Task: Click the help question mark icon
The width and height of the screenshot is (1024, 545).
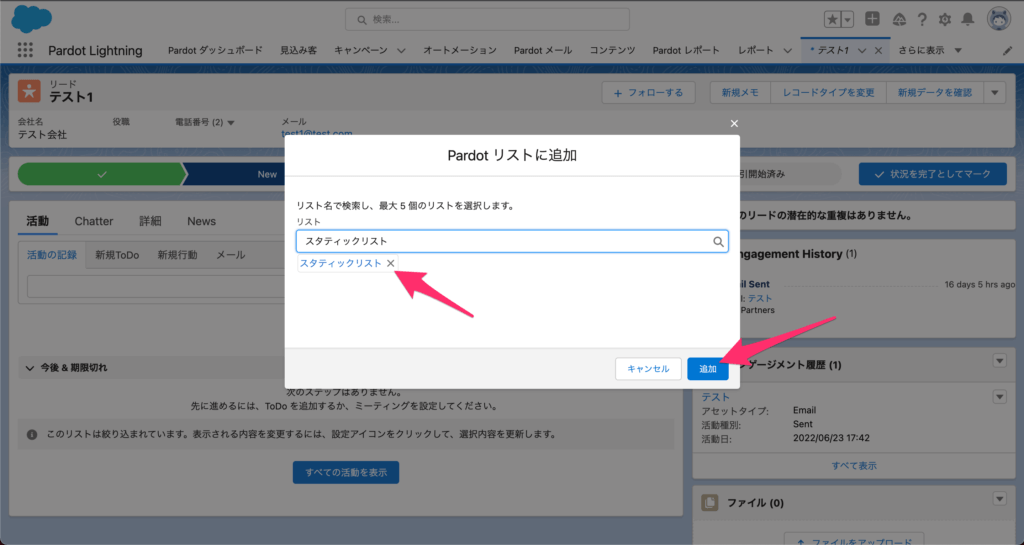Action: click(x=922, y=20)
